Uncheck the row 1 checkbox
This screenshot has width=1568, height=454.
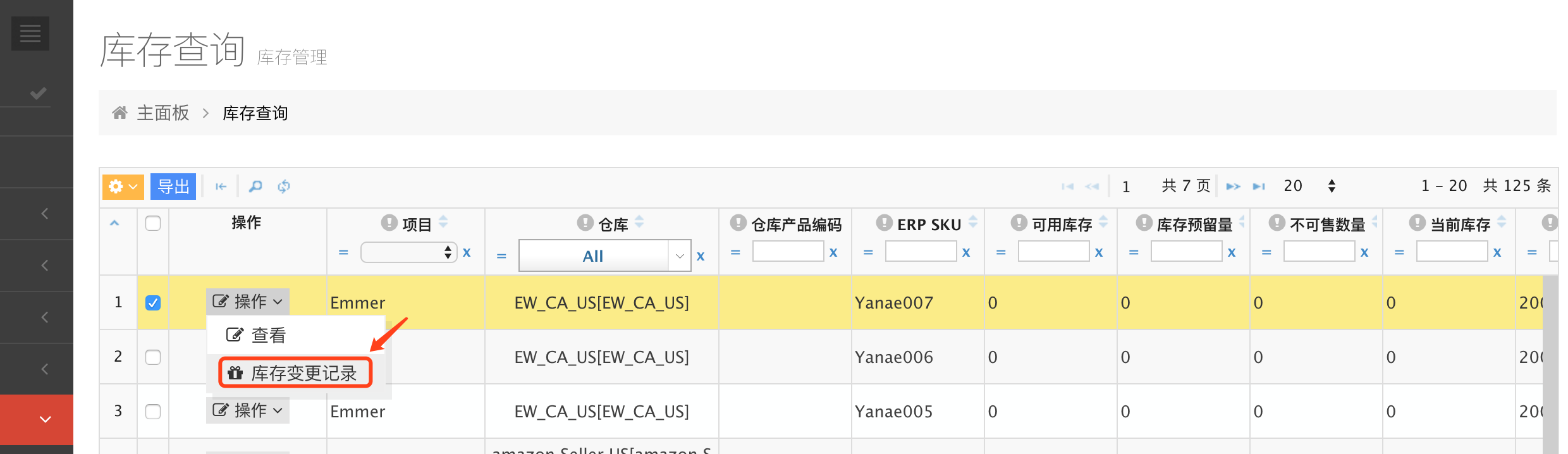pyautogui.click(x=153, y=303)
